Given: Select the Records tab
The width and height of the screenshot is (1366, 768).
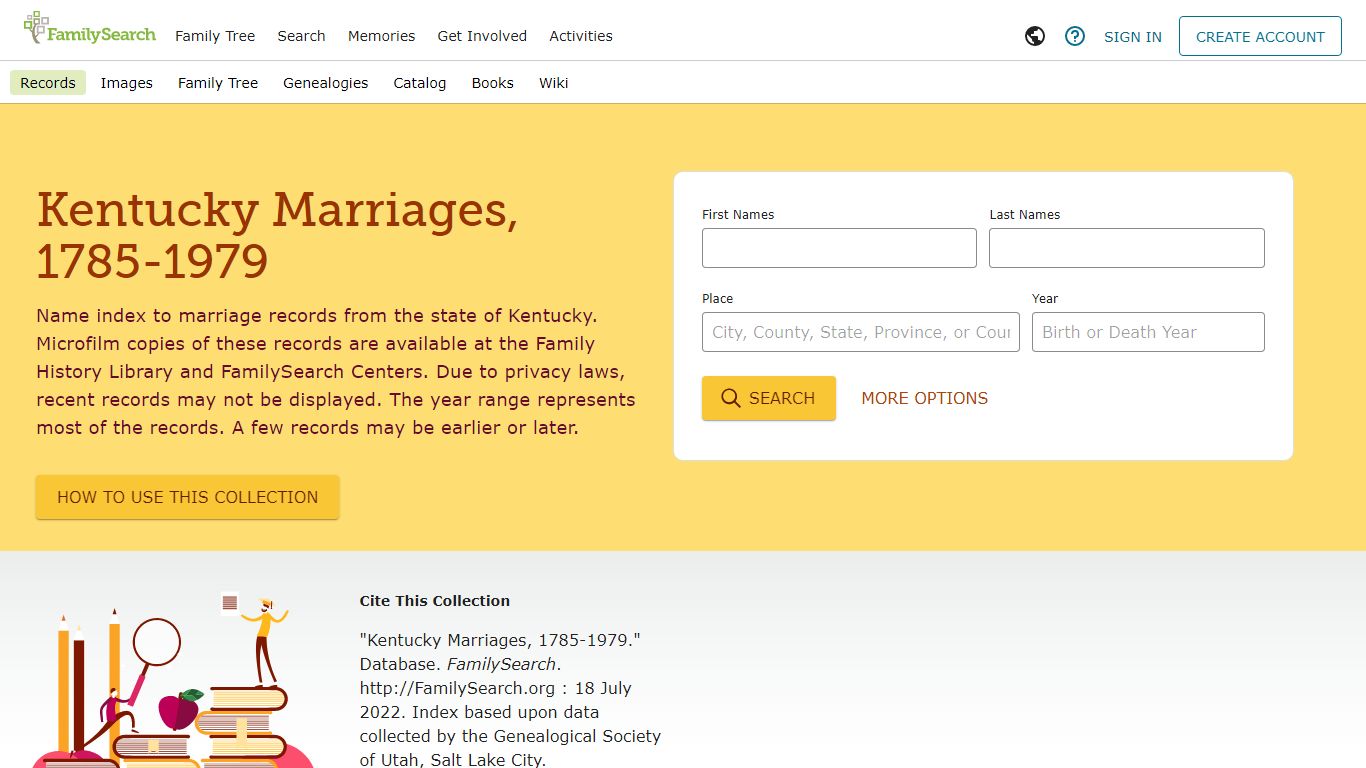Looking at the screenshot, I should [48, 83].
